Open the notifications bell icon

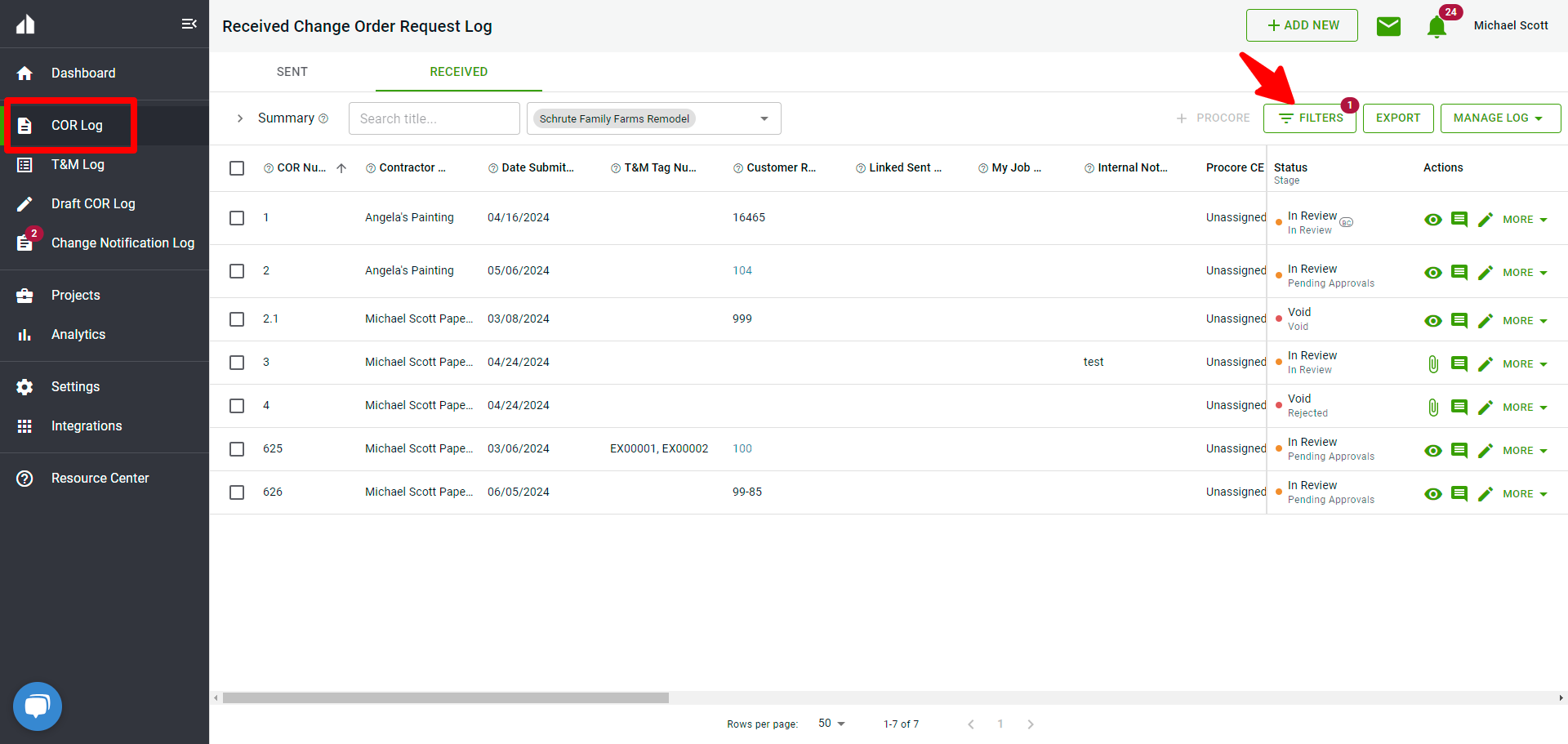(1437, 27)
